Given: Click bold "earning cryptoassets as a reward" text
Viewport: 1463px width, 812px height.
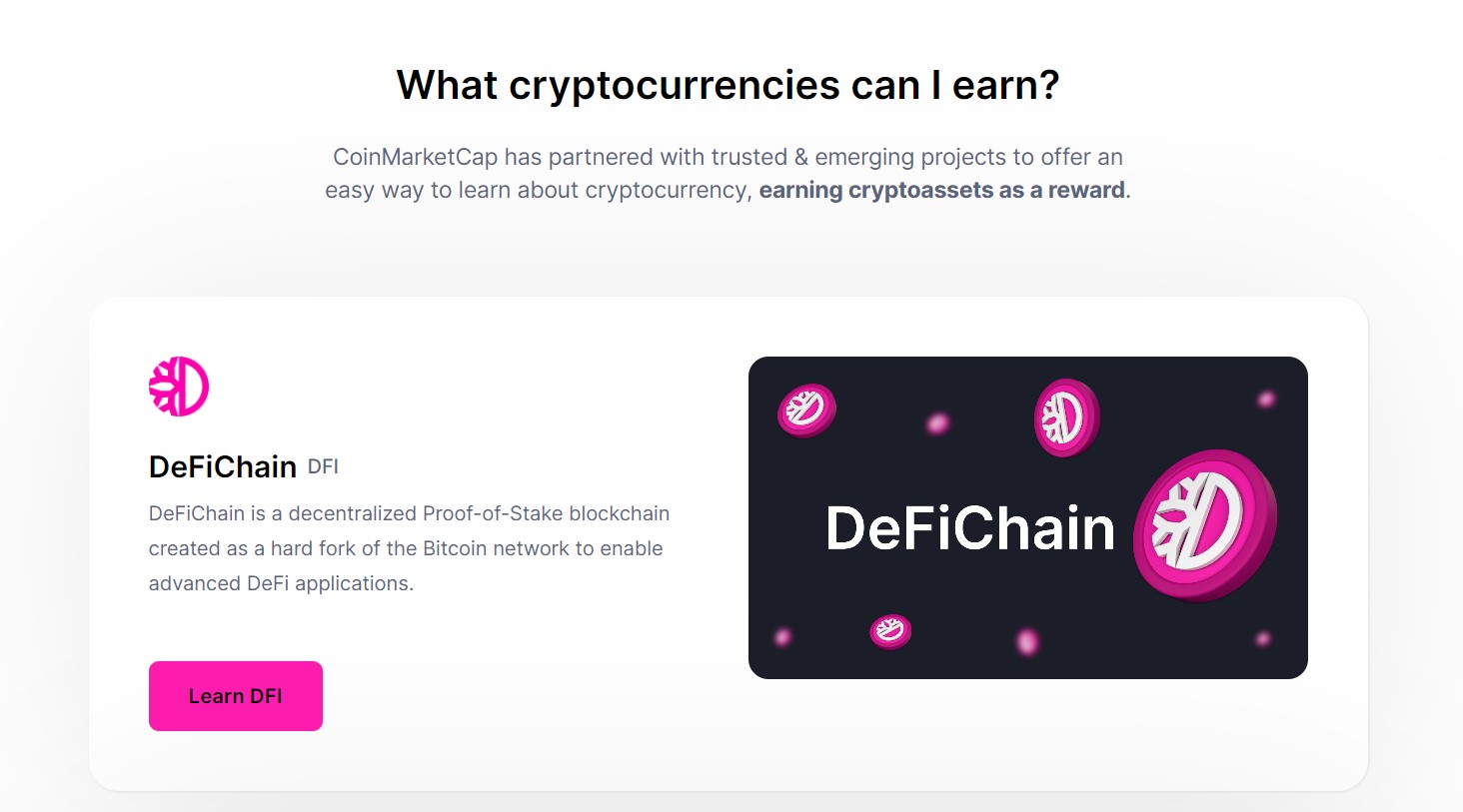Looking at the screenshot, I should (x=942, y=190).
